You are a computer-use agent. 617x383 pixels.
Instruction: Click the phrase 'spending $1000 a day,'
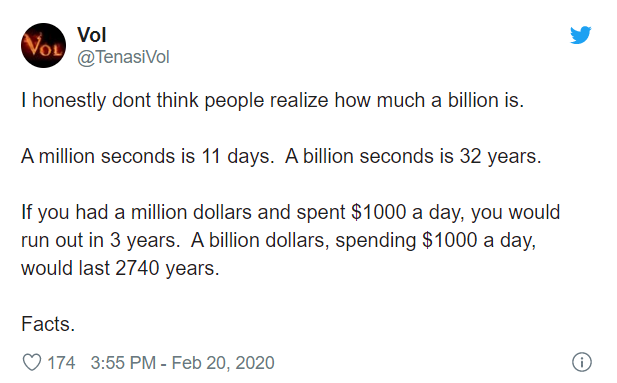pos(436,241)
